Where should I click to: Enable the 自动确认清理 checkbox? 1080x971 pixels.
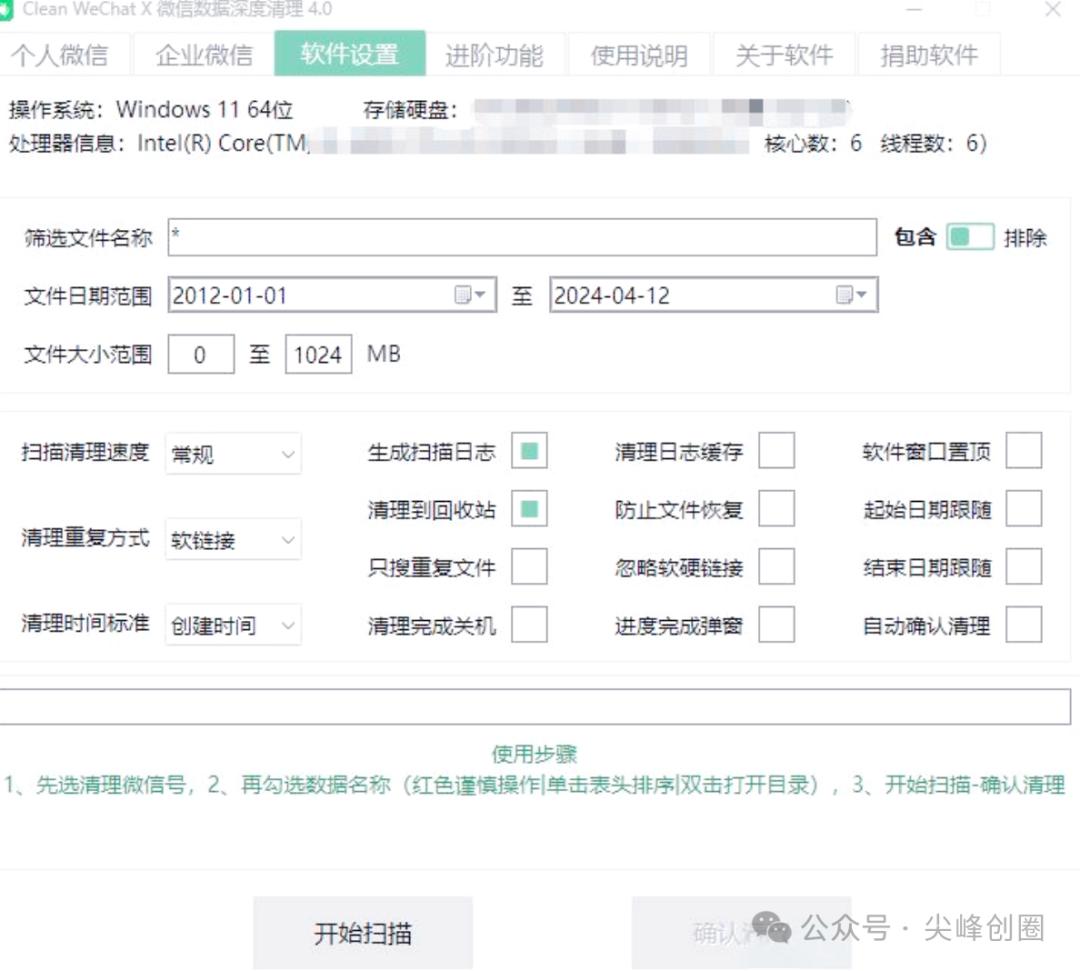pyautogui.click(x=1024, y=625)
